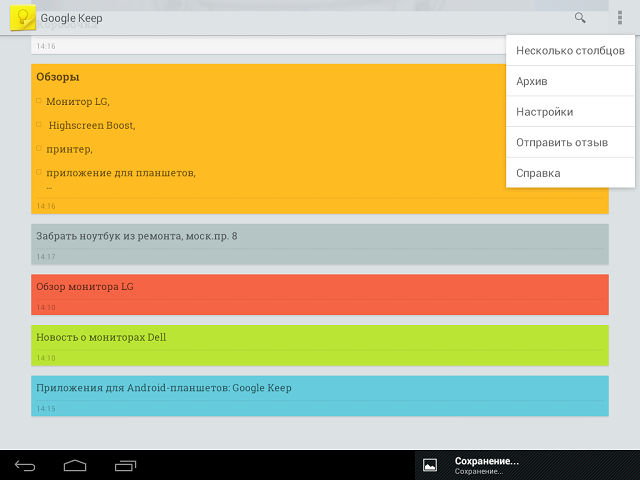Choose "Отправить отзыв" menu item
Viewport: 640px width, 480px height.
click(570, 142)
